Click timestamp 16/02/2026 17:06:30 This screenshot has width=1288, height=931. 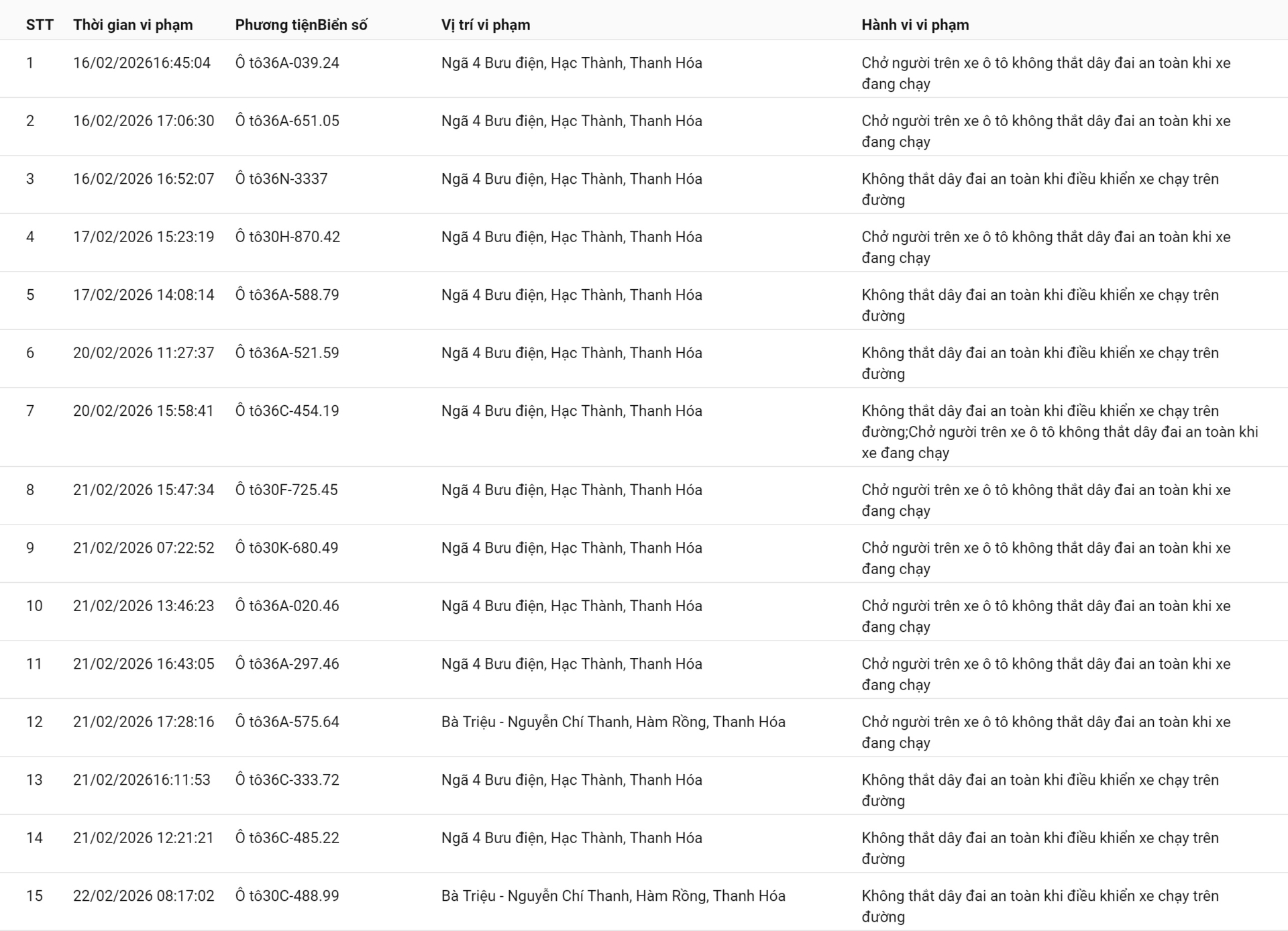[144, 121]
